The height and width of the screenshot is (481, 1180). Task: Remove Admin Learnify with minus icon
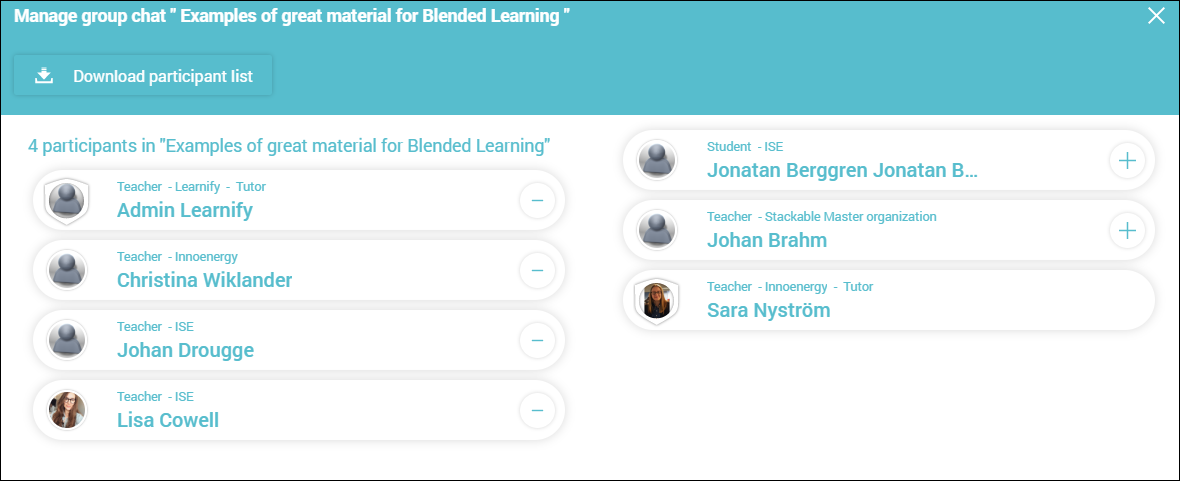[x=537, y=200]
